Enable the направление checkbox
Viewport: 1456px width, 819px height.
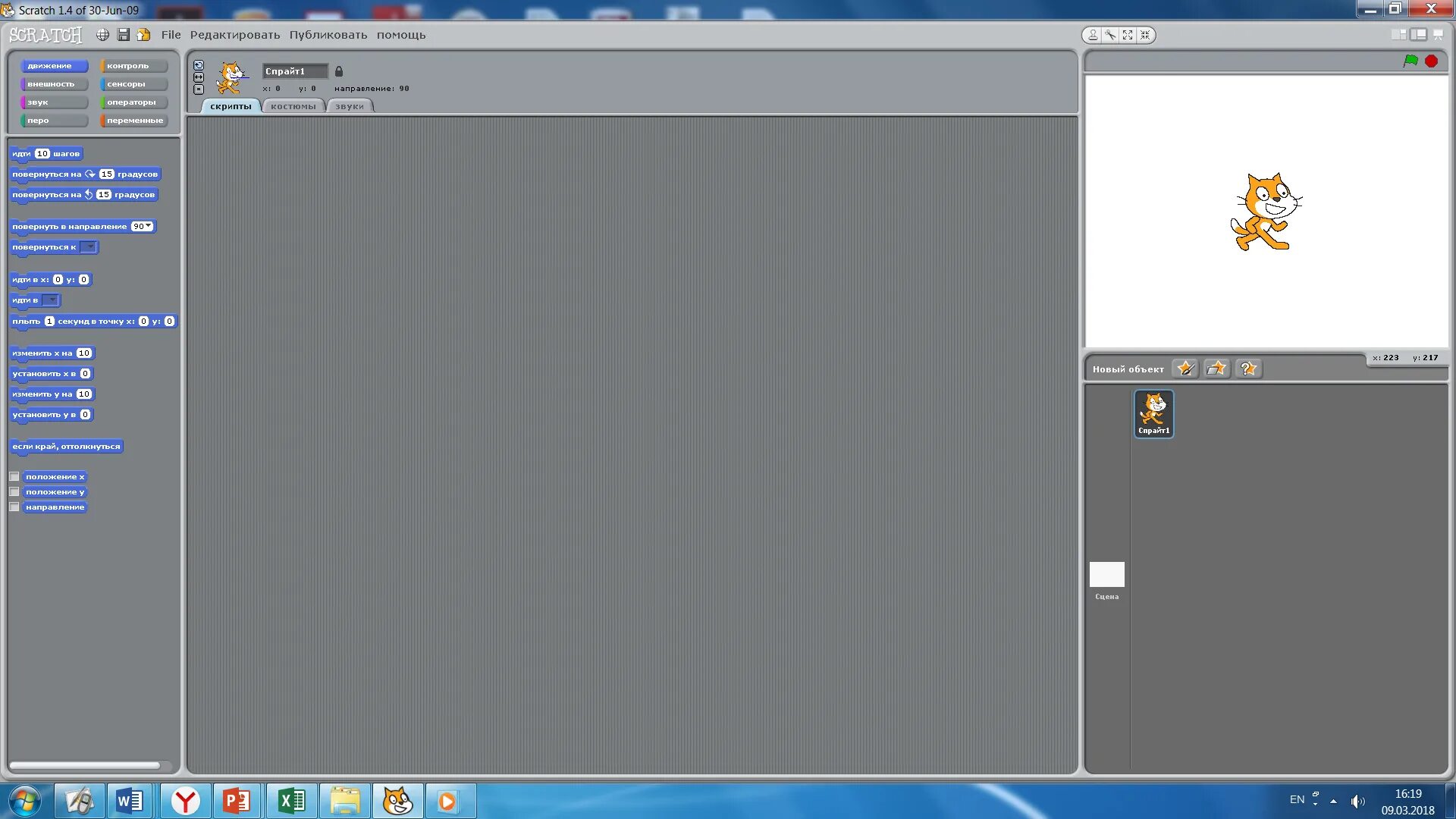[14, 507]
